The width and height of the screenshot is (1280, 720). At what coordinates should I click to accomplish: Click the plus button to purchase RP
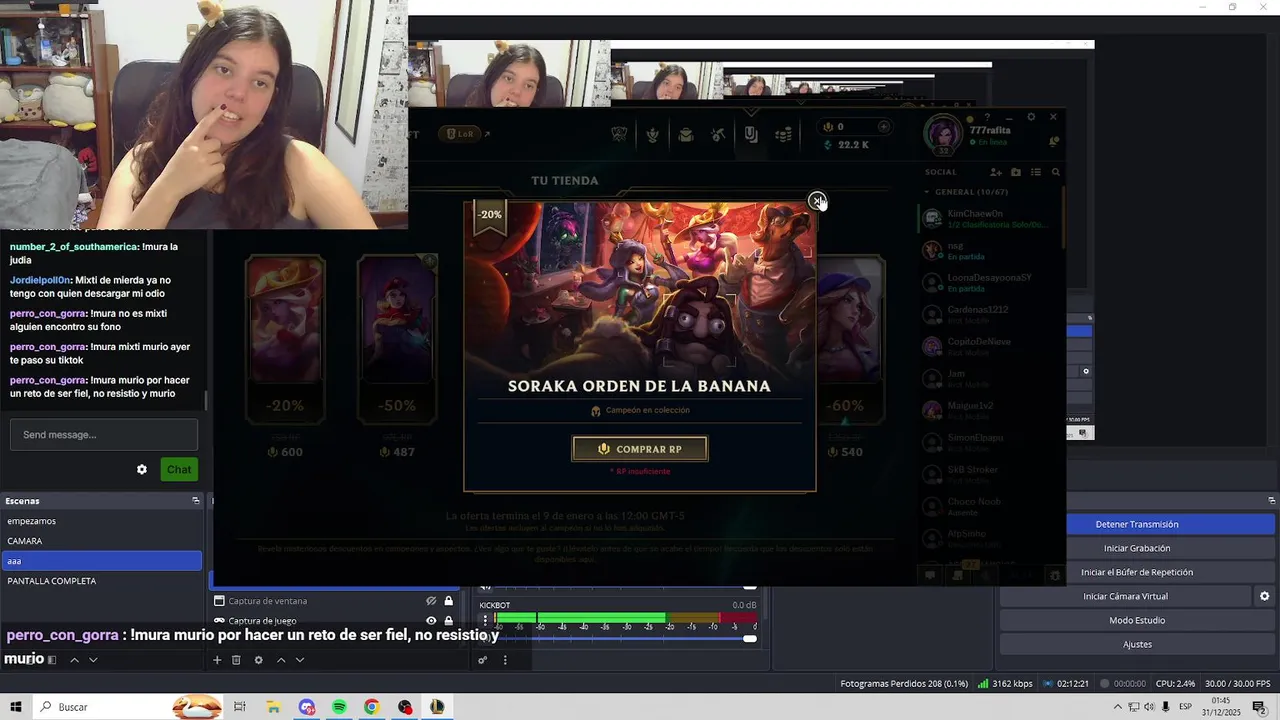pos(883,127)
